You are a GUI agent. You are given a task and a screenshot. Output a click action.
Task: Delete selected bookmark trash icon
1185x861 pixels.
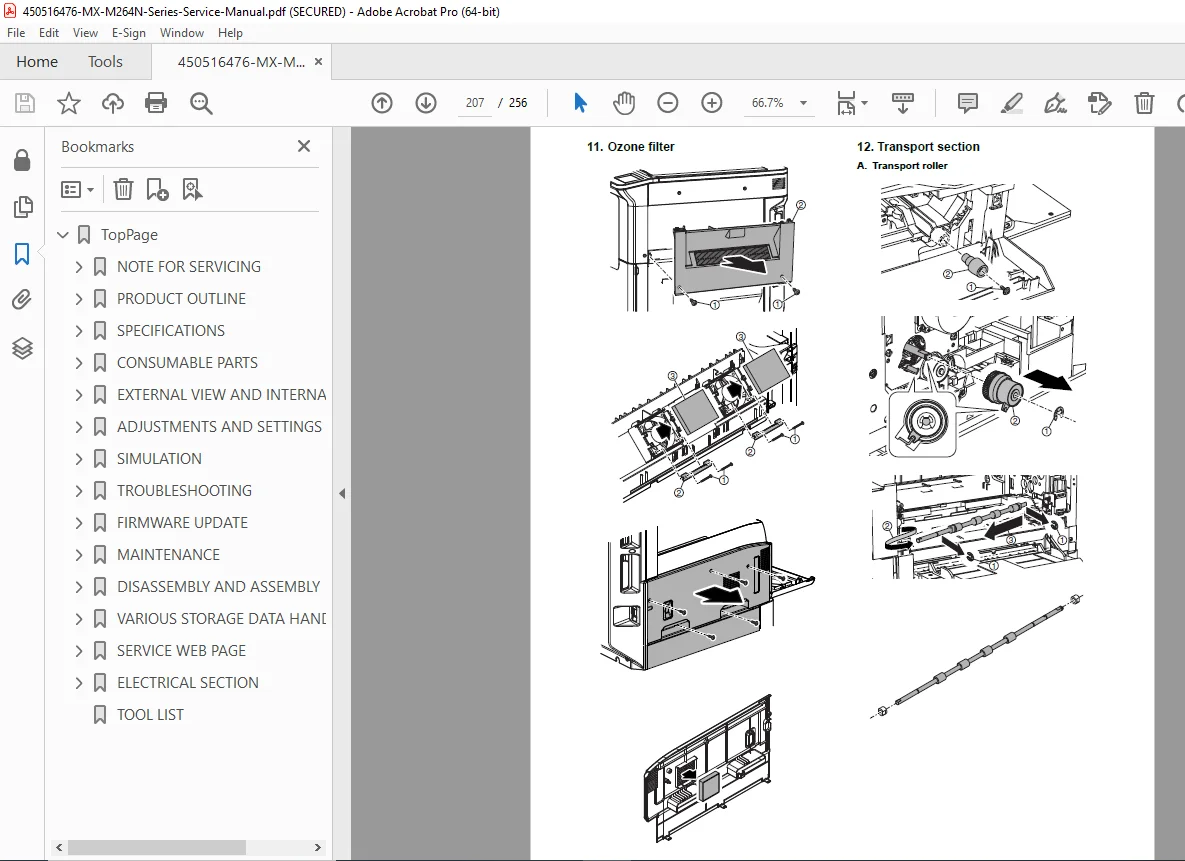pyautogui.click(x=123, y=189)
